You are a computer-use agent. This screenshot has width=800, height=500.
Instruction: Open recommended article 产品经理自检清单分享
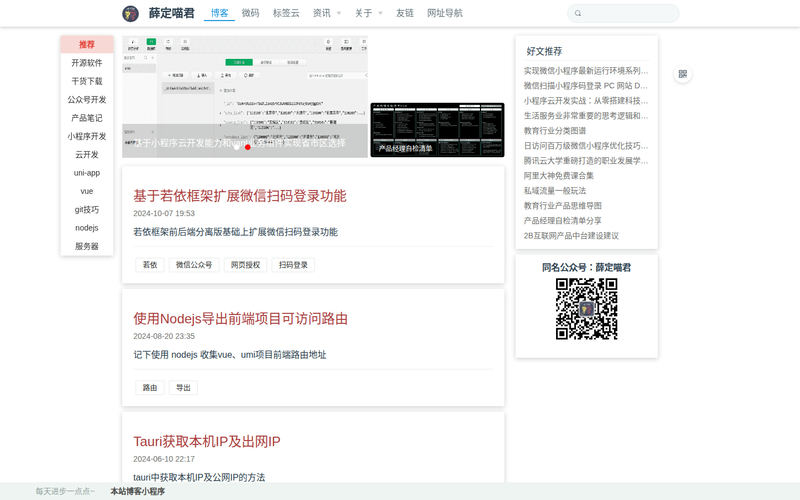point(562,221)
